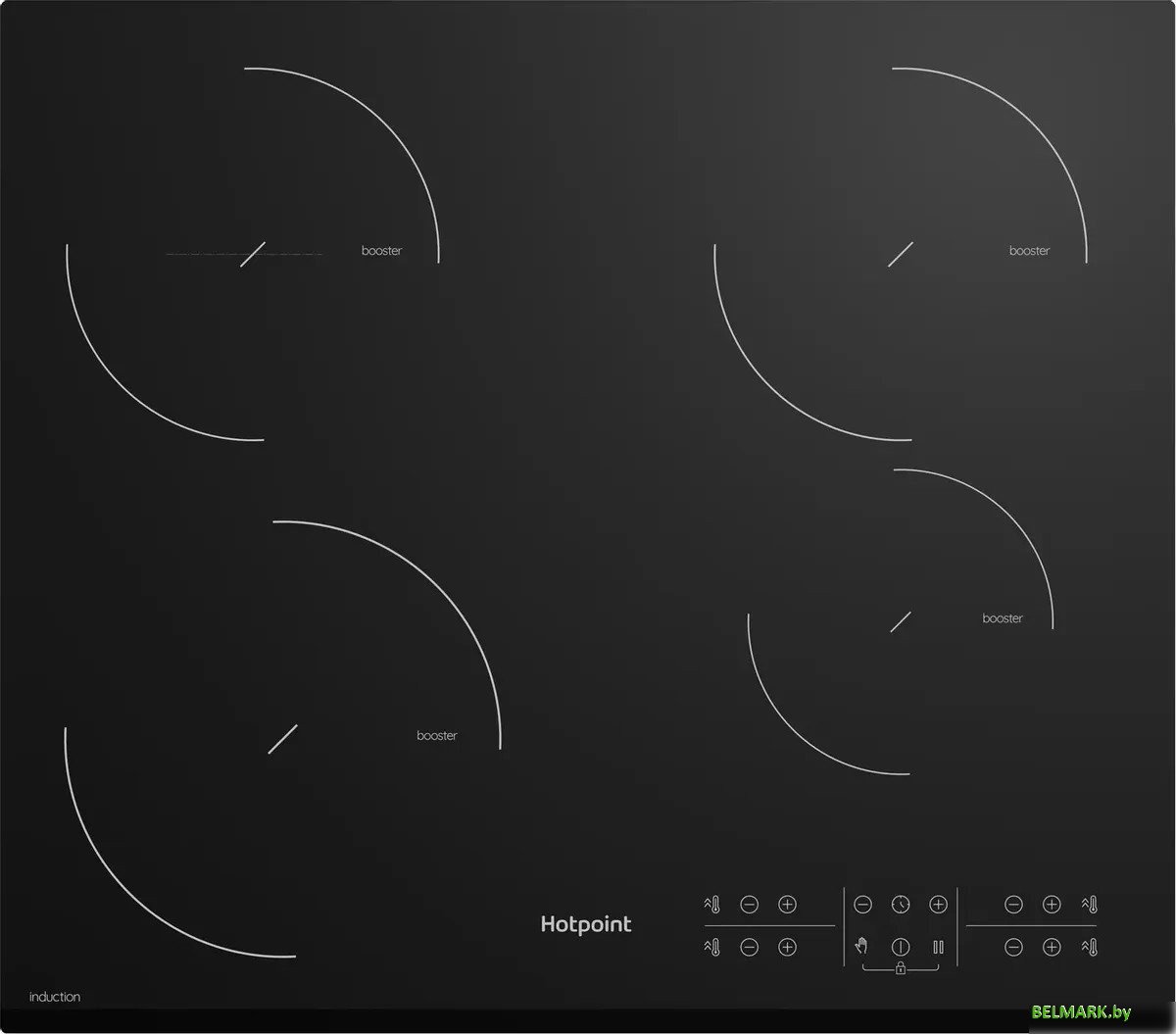Tap the pause icon
Viewport: 1176px width, 1034px height.
point(938,947)
